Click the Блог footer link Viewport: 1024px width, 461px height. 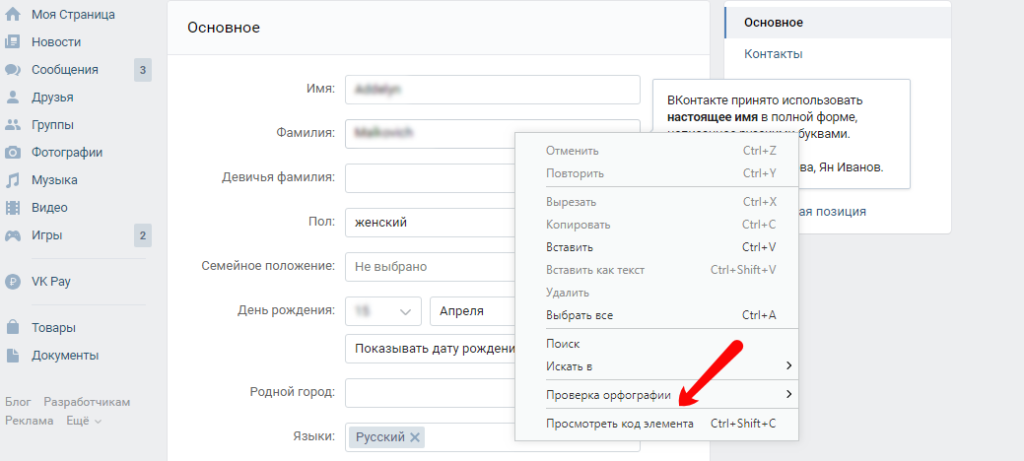coord(18,402)
